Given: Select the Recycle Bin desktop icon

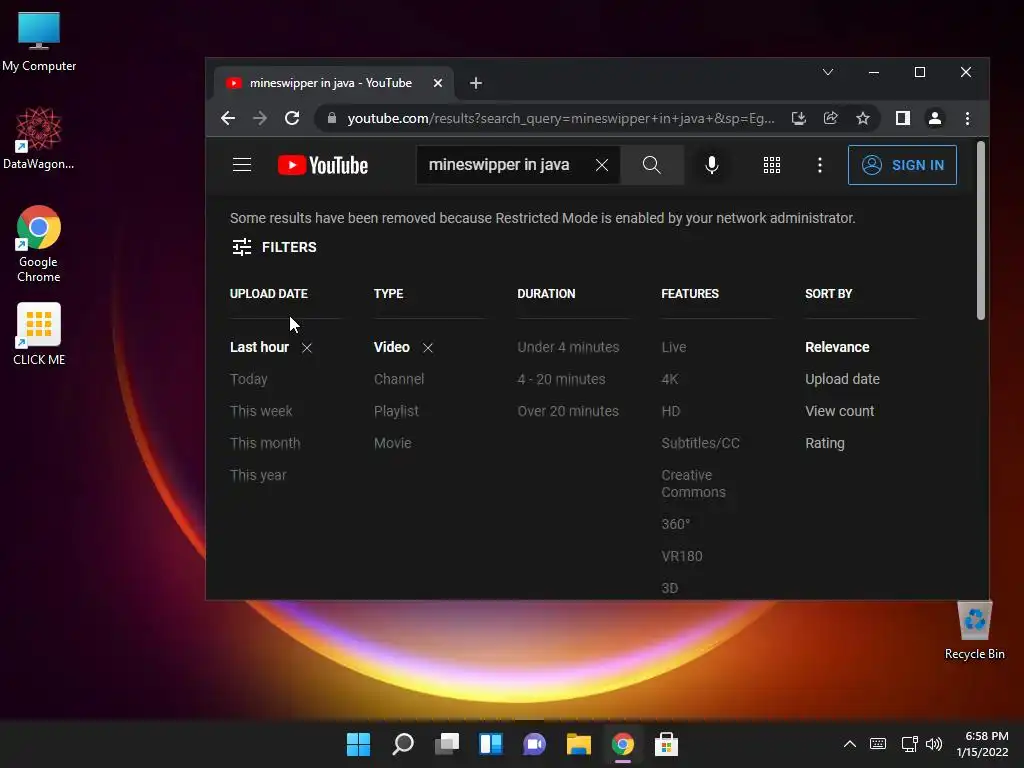Looking at the screenshot, I should (x=974, y=630).
